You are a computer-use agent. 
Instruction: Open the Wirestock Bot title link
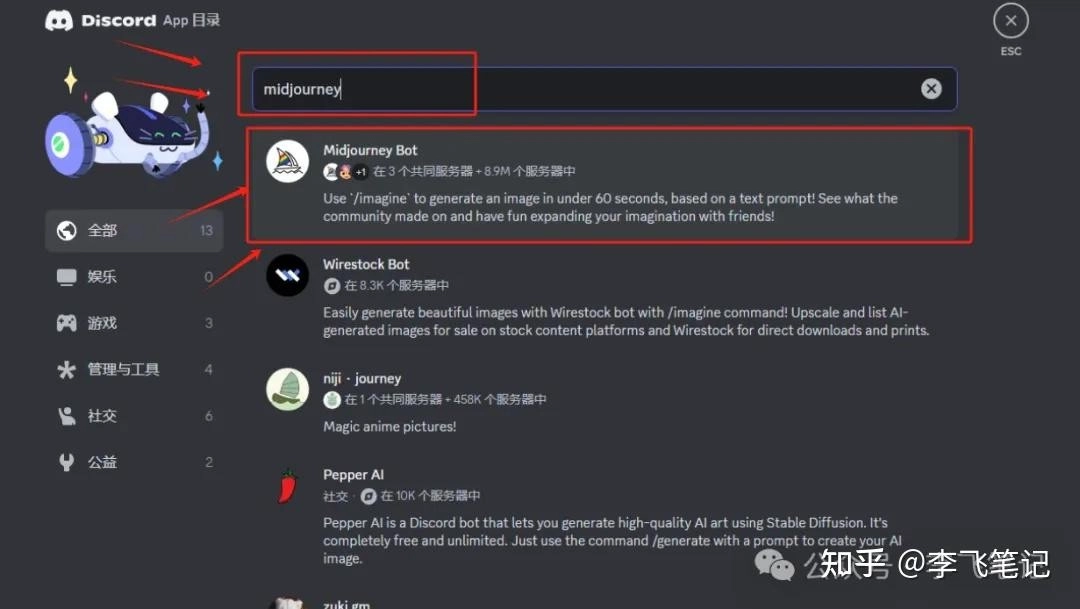coord(366,265)
